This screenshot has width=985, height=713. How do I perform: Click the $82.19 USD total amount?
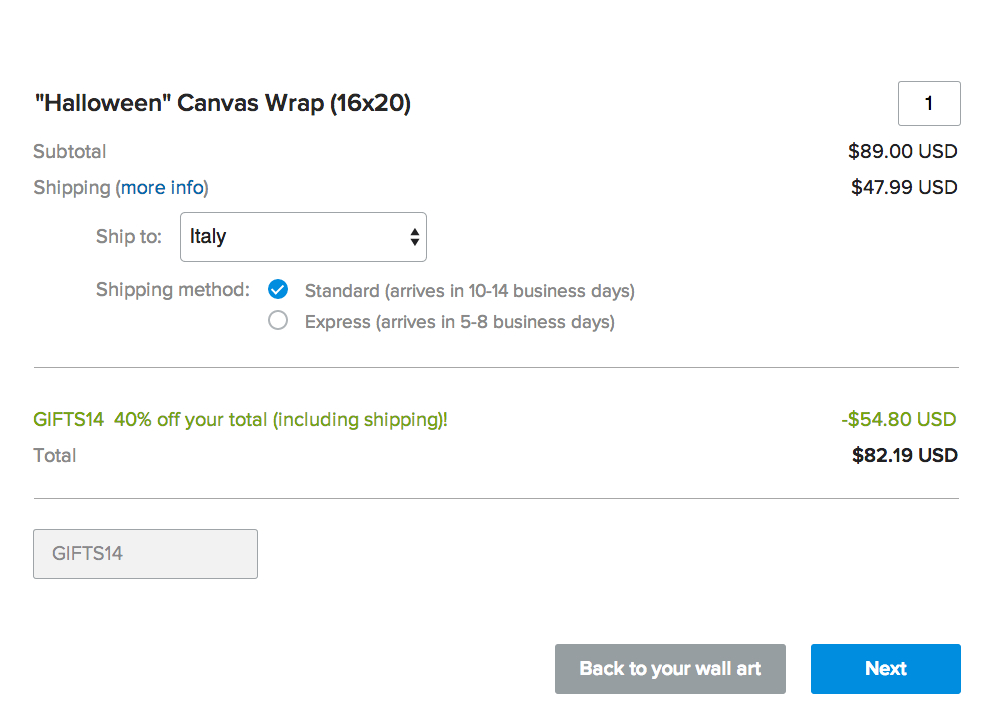tap(904, 456)
